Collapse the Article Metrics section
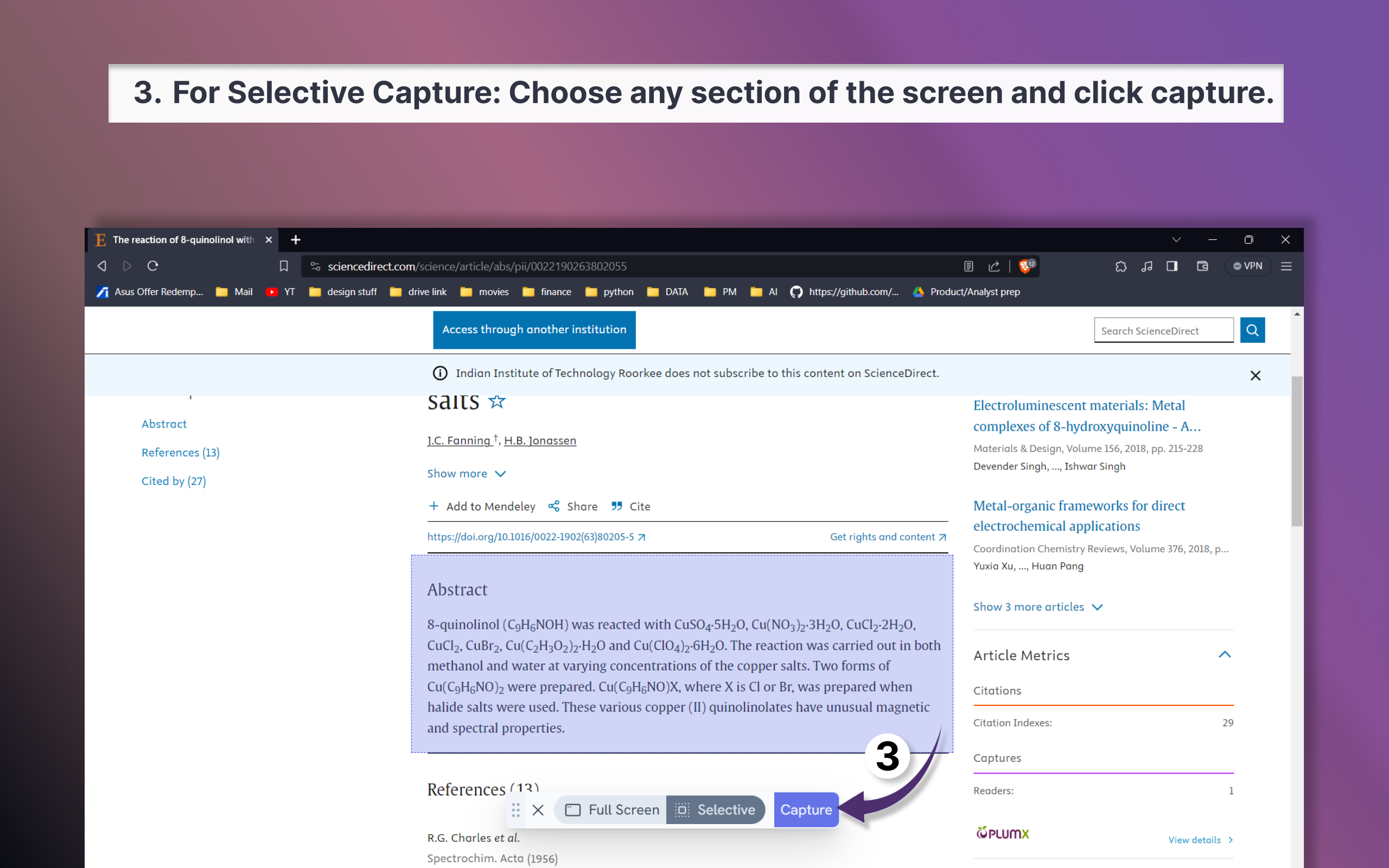Image resolution: width=1389 pixels, height=868 pixels. coord(1224,655)
